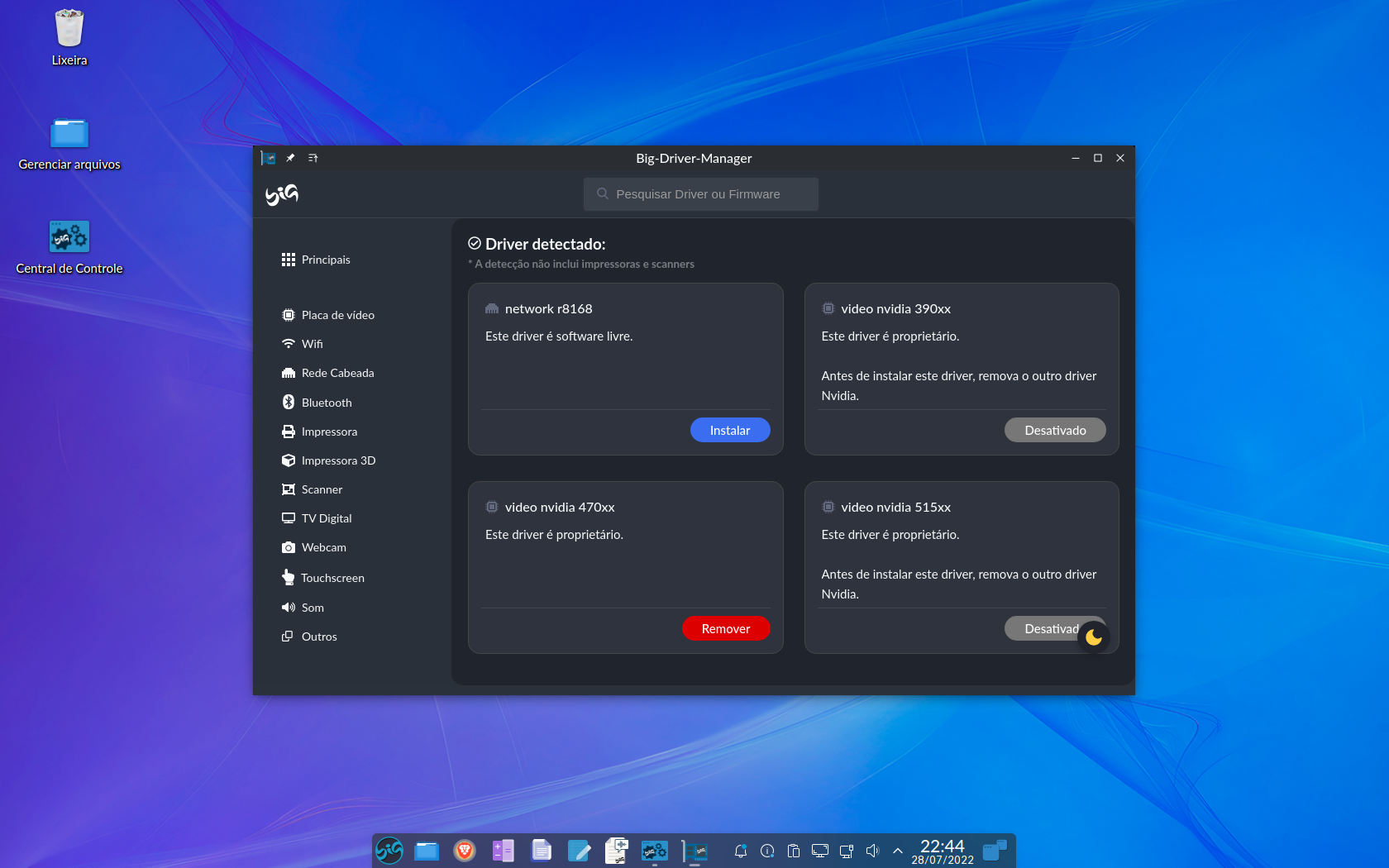Screen dimensions: 1389x868
Task: Open the volume tray icon
Action: point(872,851)
